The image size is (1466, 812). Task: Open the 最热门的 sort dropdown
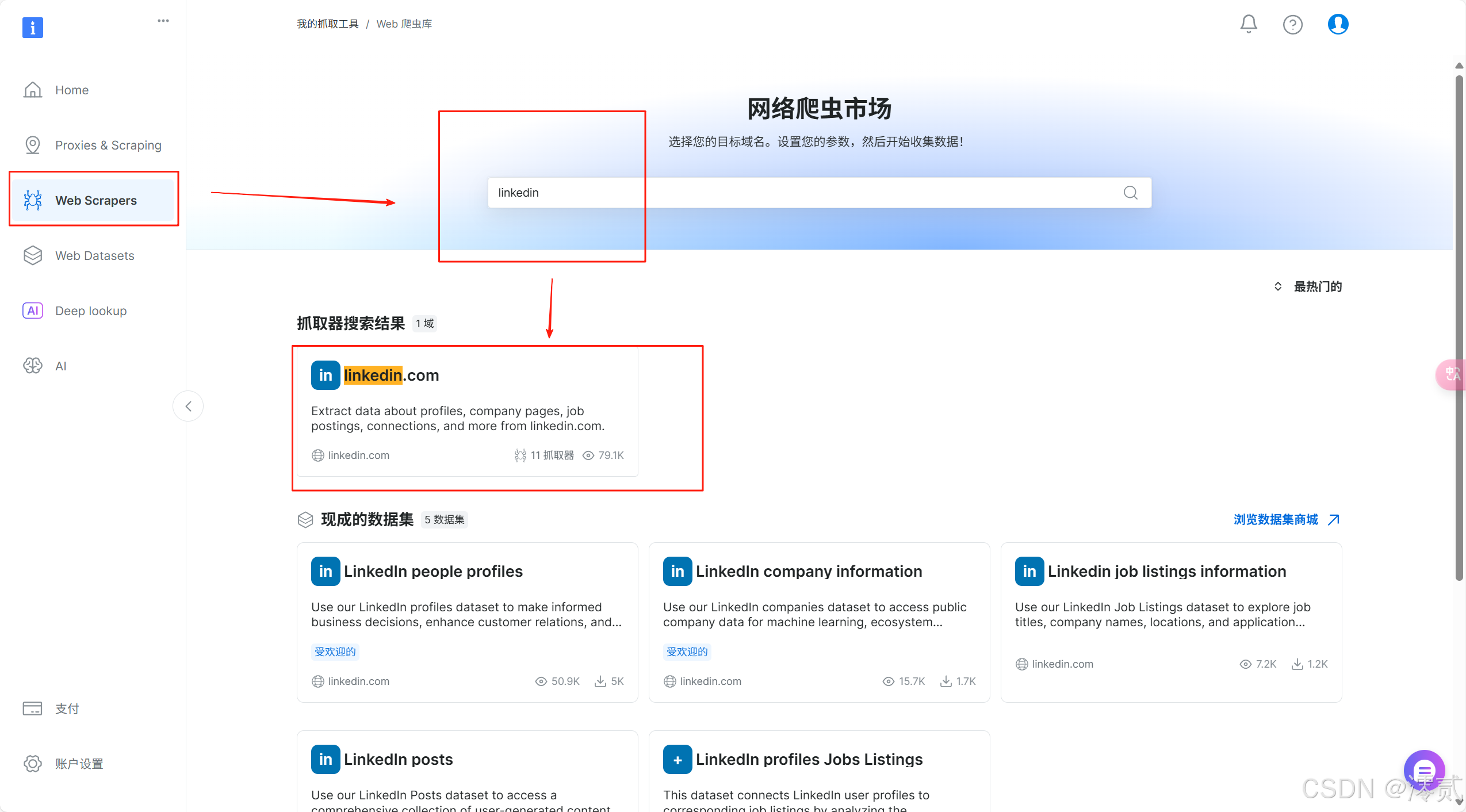(1316, 286)
